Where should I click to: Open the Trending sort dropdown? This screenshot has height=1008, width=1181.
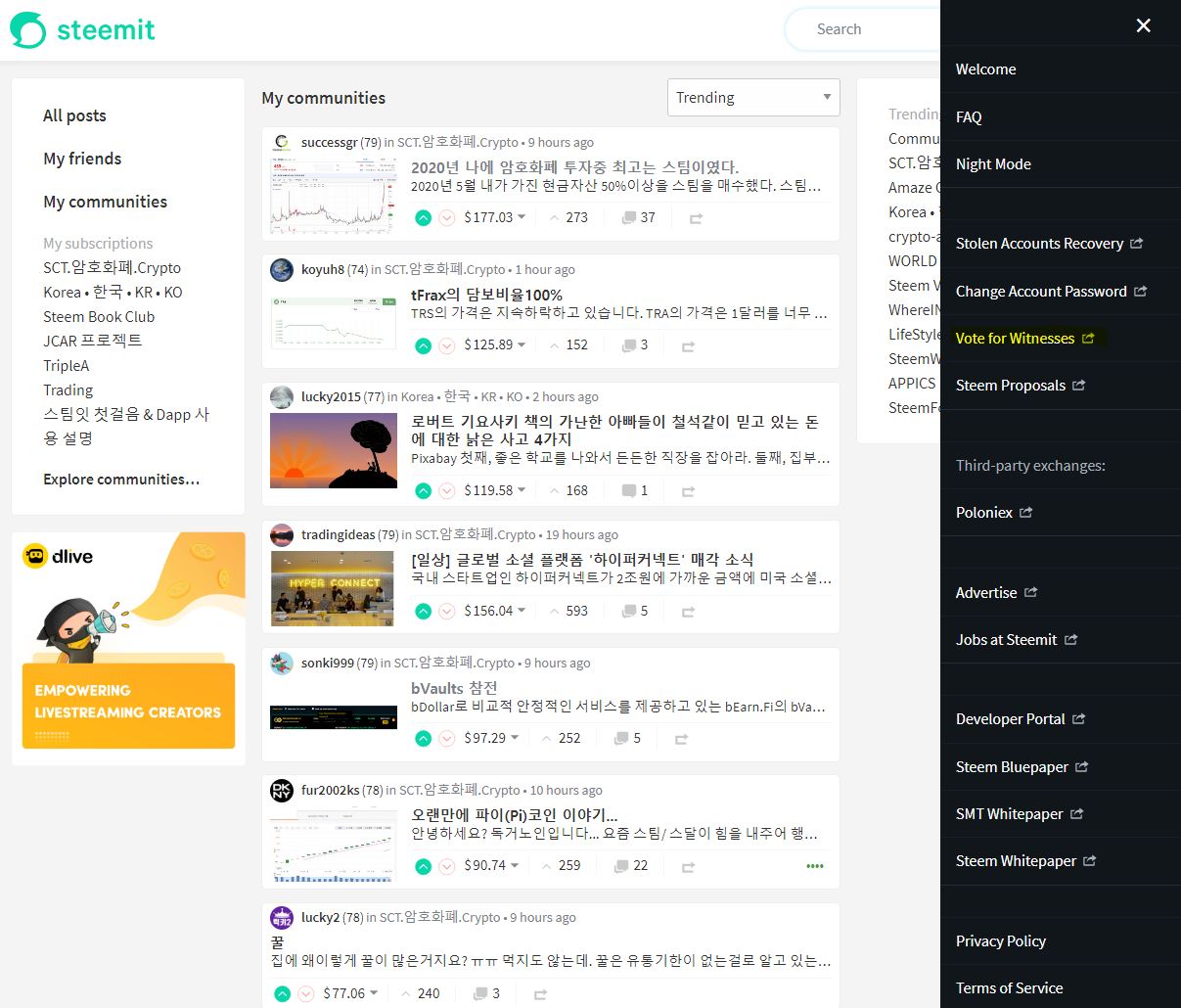pyautogui.click(x=753, y=98)
